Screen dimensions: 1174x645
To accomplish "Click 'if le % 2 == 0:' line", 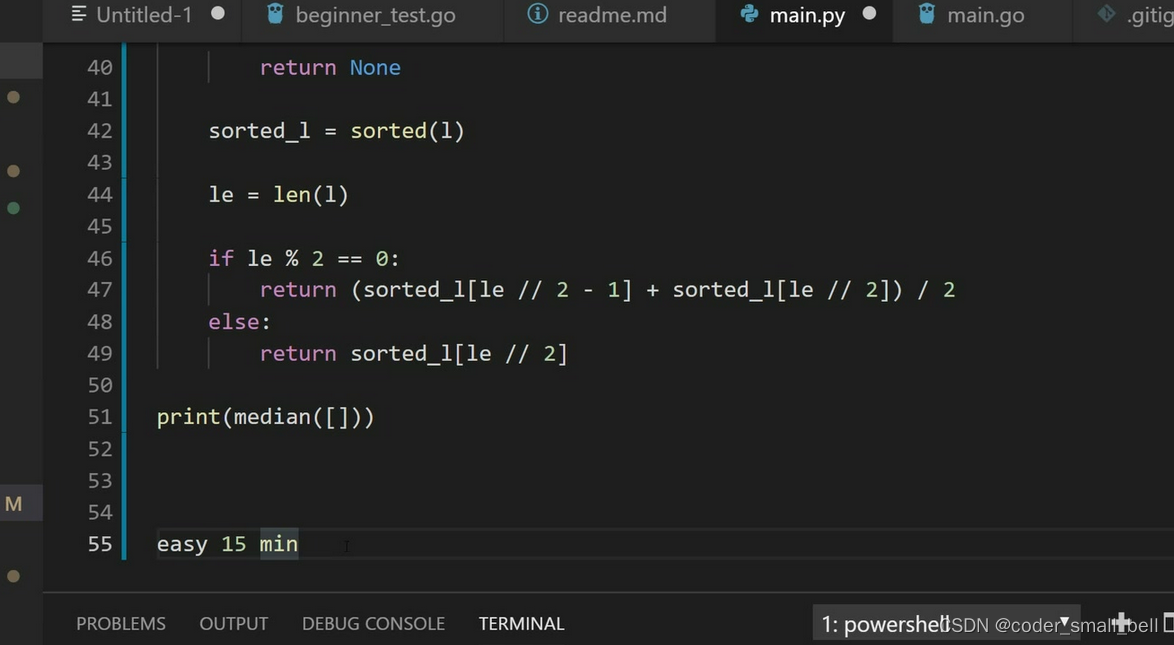I will [x=304, y=258].
